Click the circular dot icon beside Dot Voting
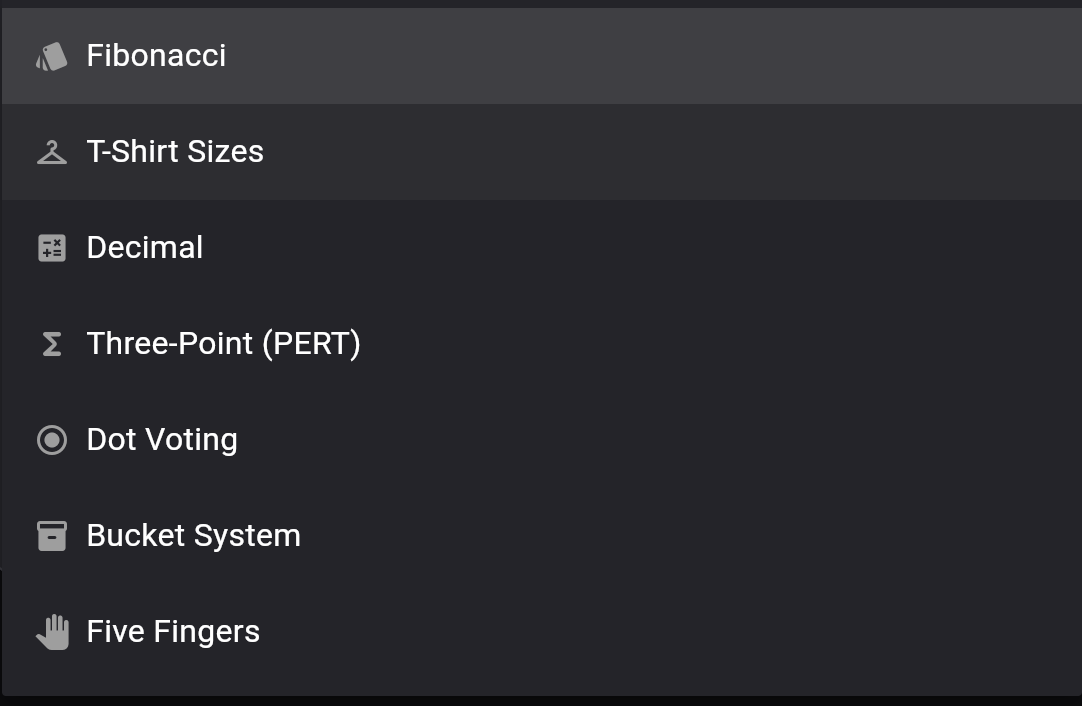Image resolution: width=1082 pixels, height=706 pixels. [51, 439]
